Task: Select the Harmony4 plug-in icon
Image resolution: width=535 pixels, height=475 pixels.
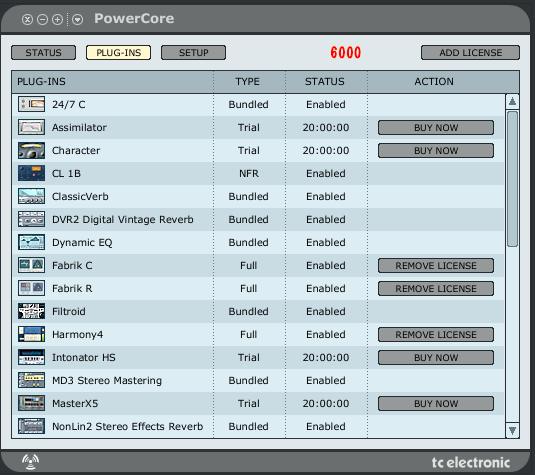Action: (x=31, y=334)
